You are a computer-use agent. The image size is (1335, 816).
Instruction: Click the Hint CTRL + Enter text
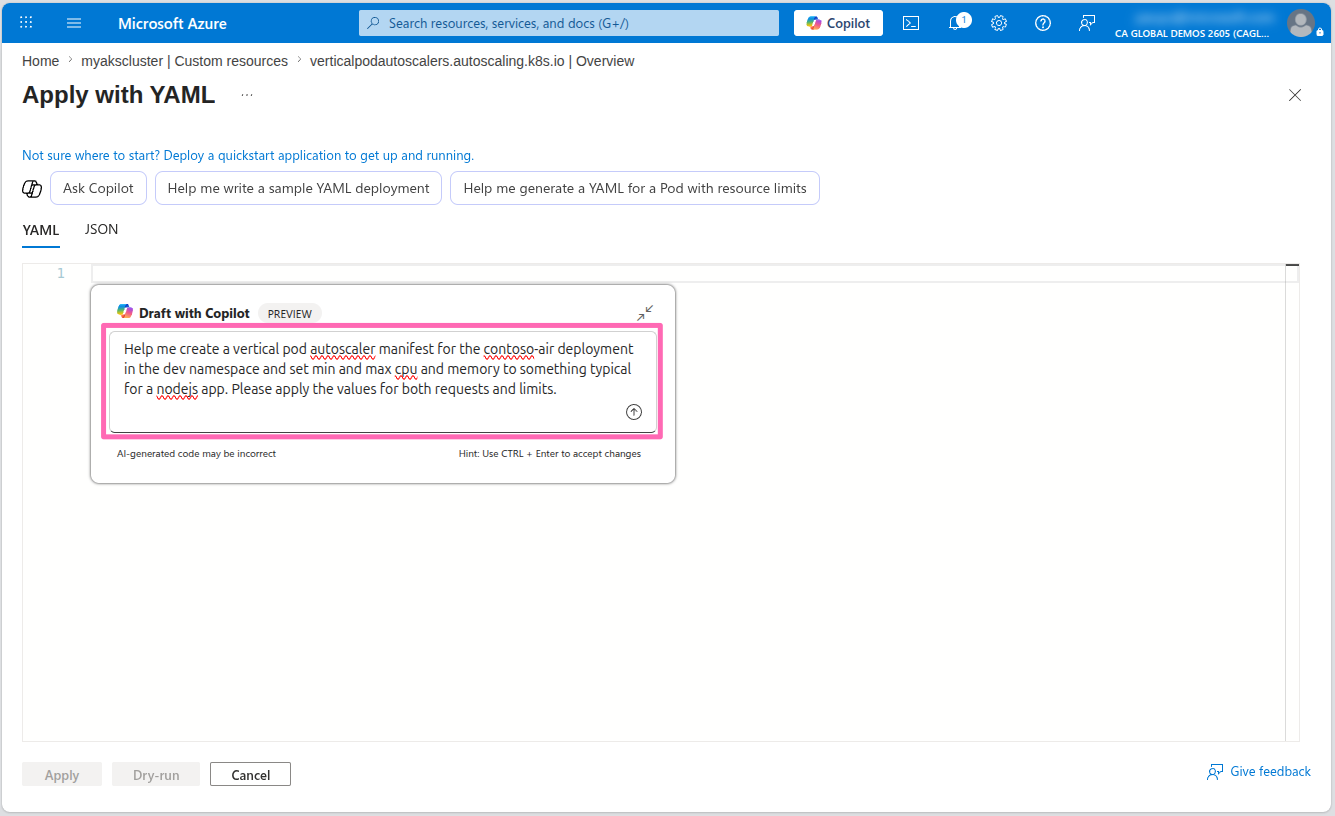[550, 454]
